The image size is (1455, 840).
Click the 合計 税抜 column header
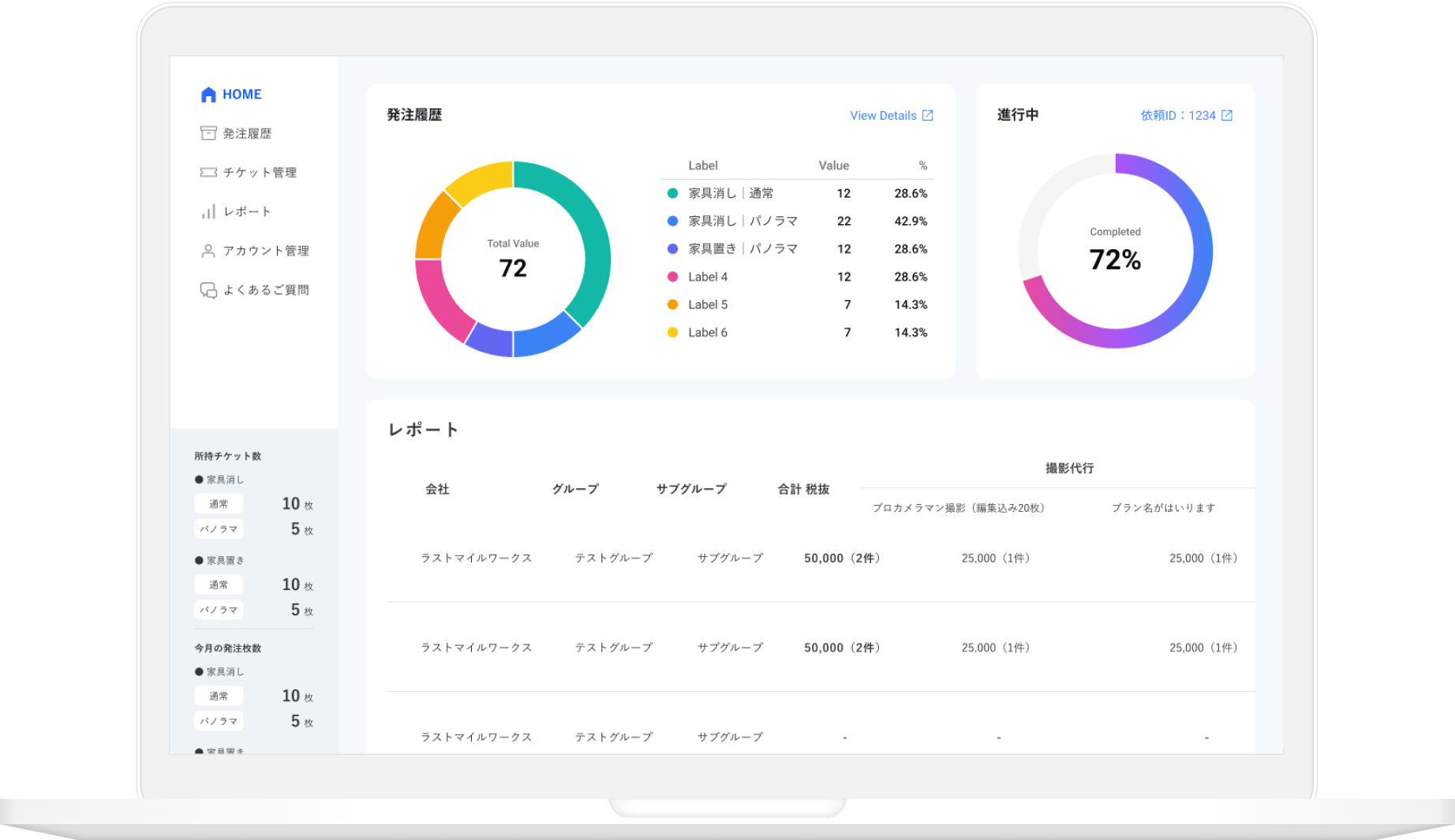tap(803, 489)
